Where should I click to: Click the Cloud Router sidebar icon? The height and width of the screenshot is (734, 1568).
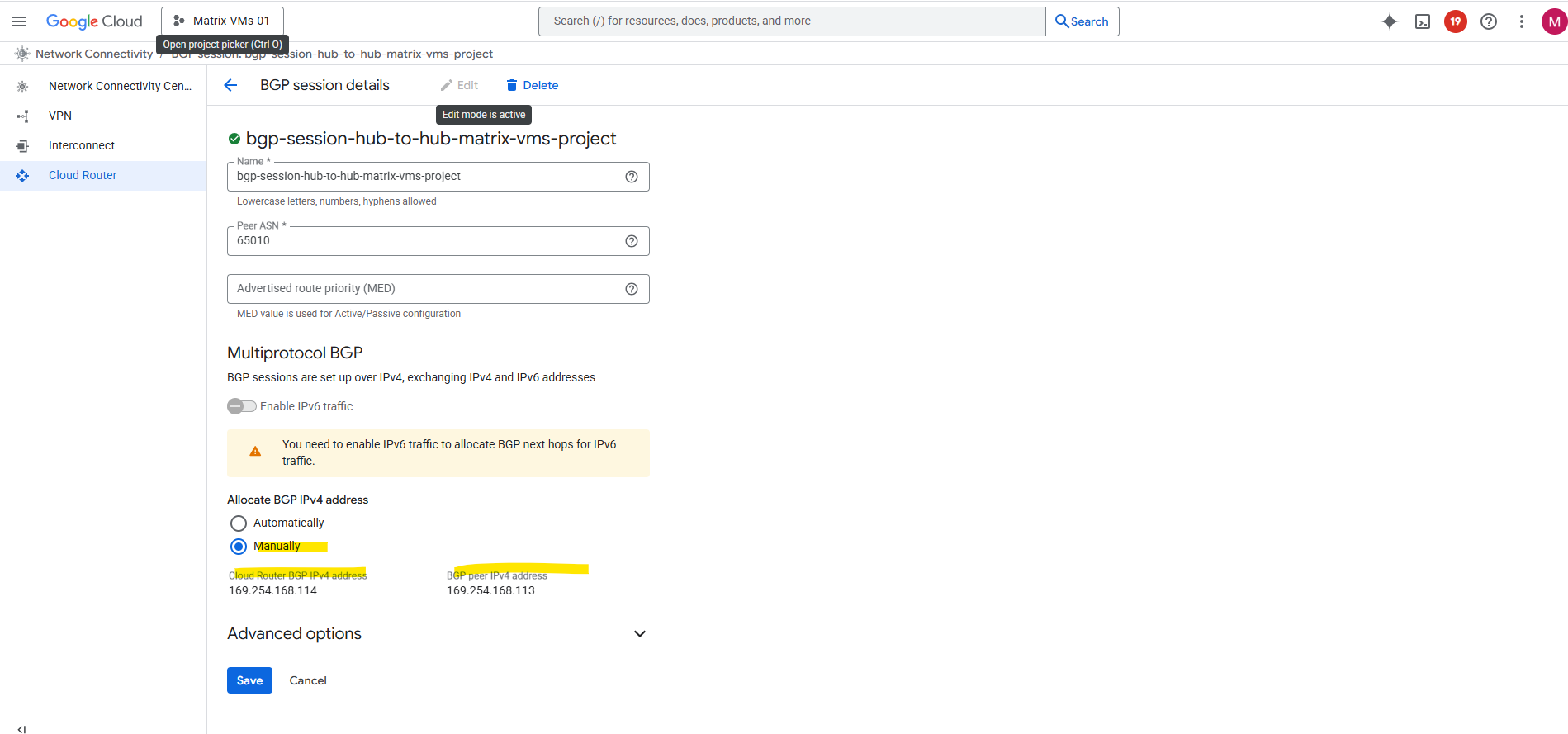pyautogui.click(x=22, y=175)
